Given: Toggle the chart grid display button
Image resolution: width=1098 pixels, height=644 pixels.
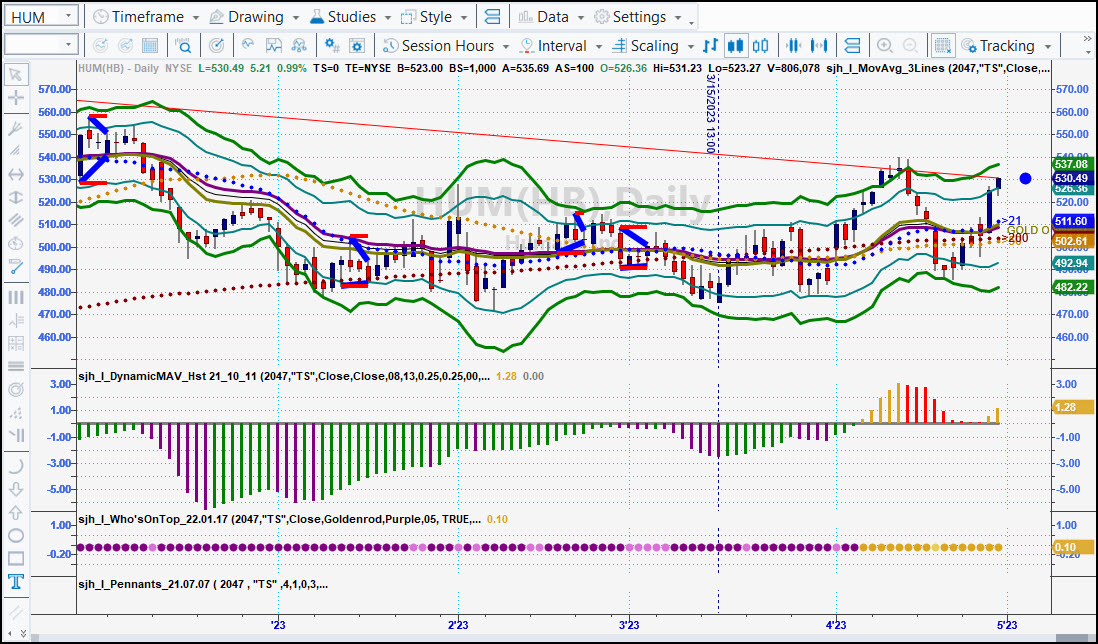Looking at the screenshot, I should (943, 46).
